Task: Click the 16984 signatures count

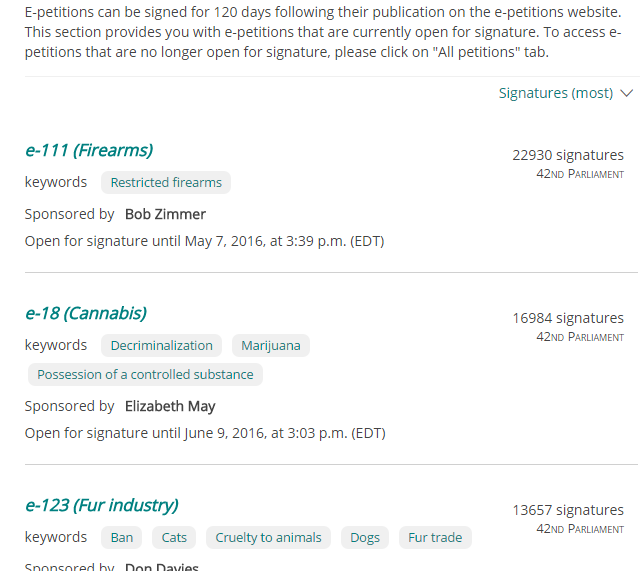Action: [568, 318]
